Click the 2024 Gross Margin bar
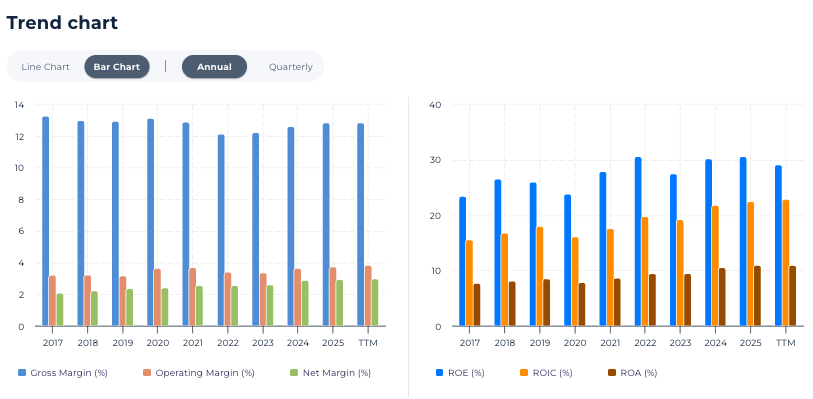The image size is (813, 399). (291, 226)
